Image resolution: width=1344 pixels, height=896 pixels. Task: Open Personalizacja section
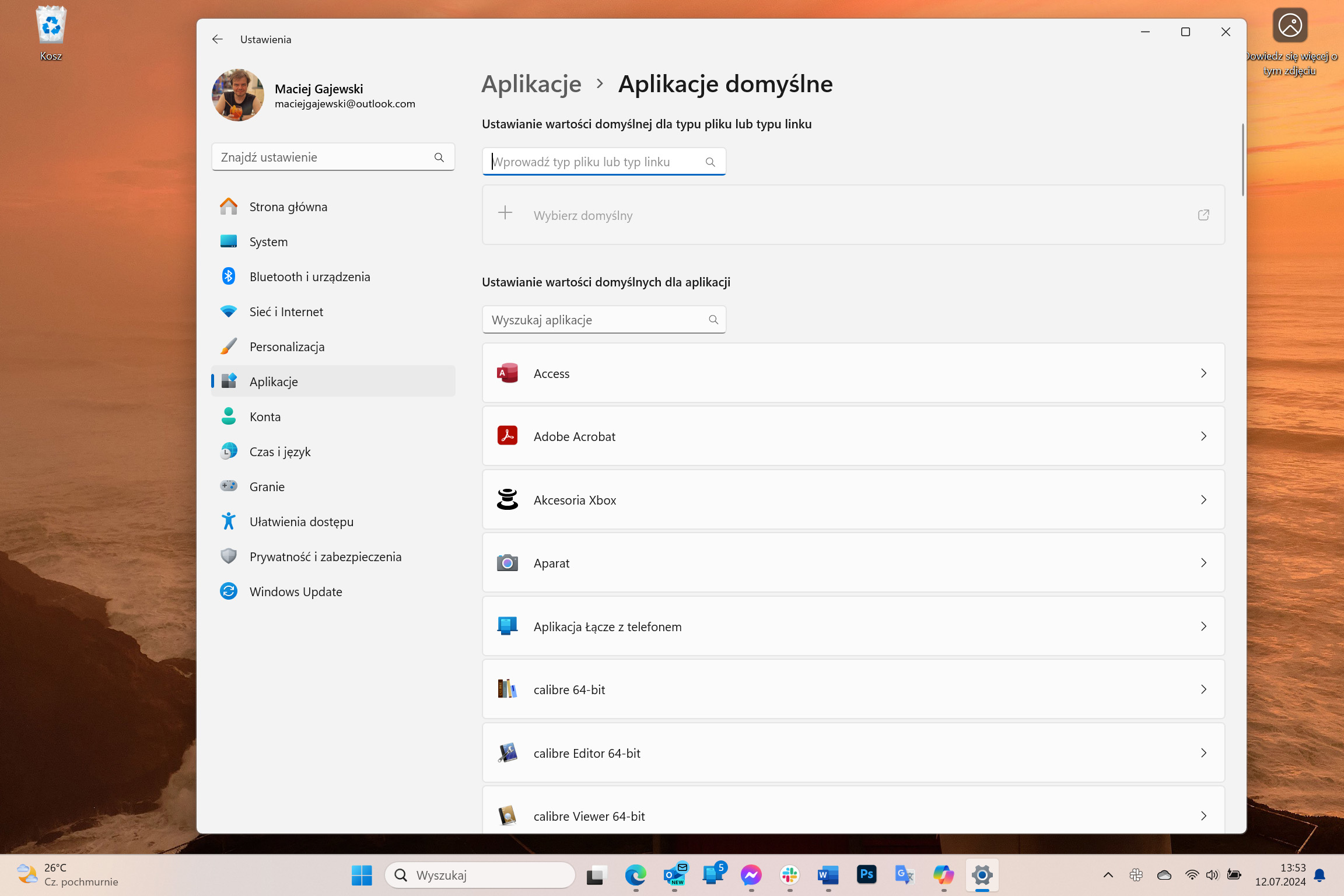coord(333,346)
